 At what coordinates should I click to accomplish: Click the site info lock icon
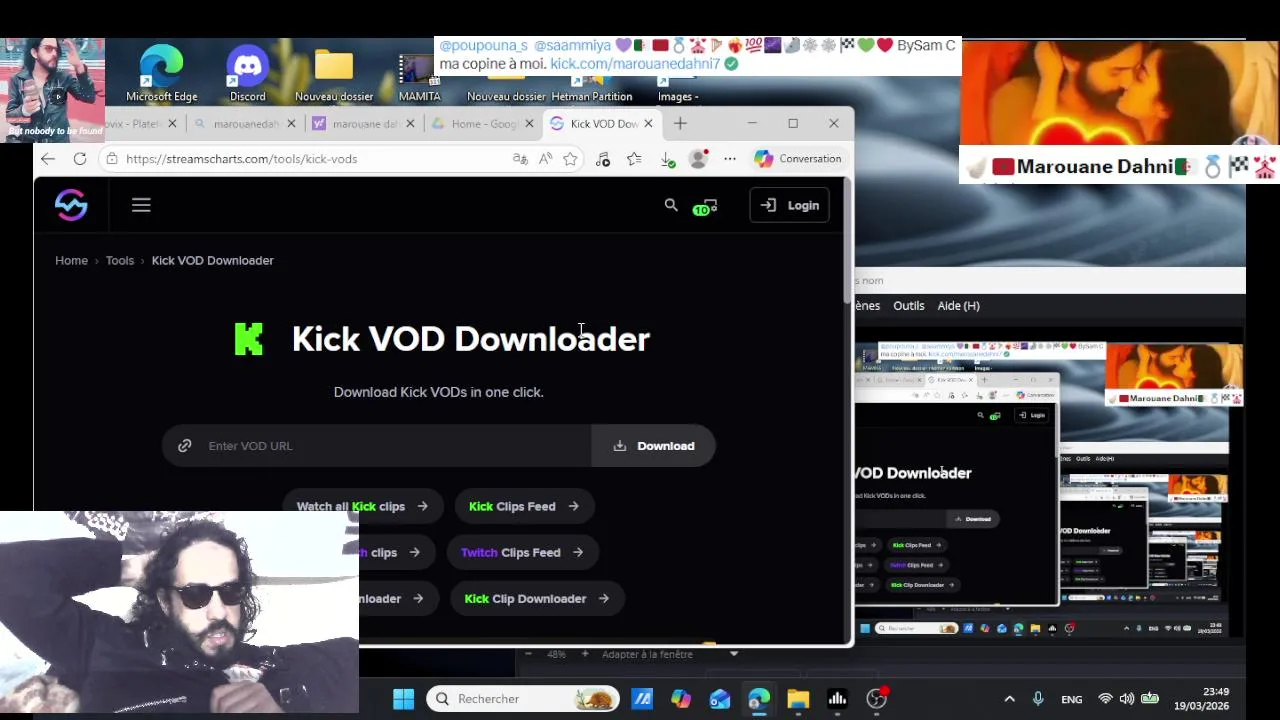pyautogui.click(x=112, y=159)
